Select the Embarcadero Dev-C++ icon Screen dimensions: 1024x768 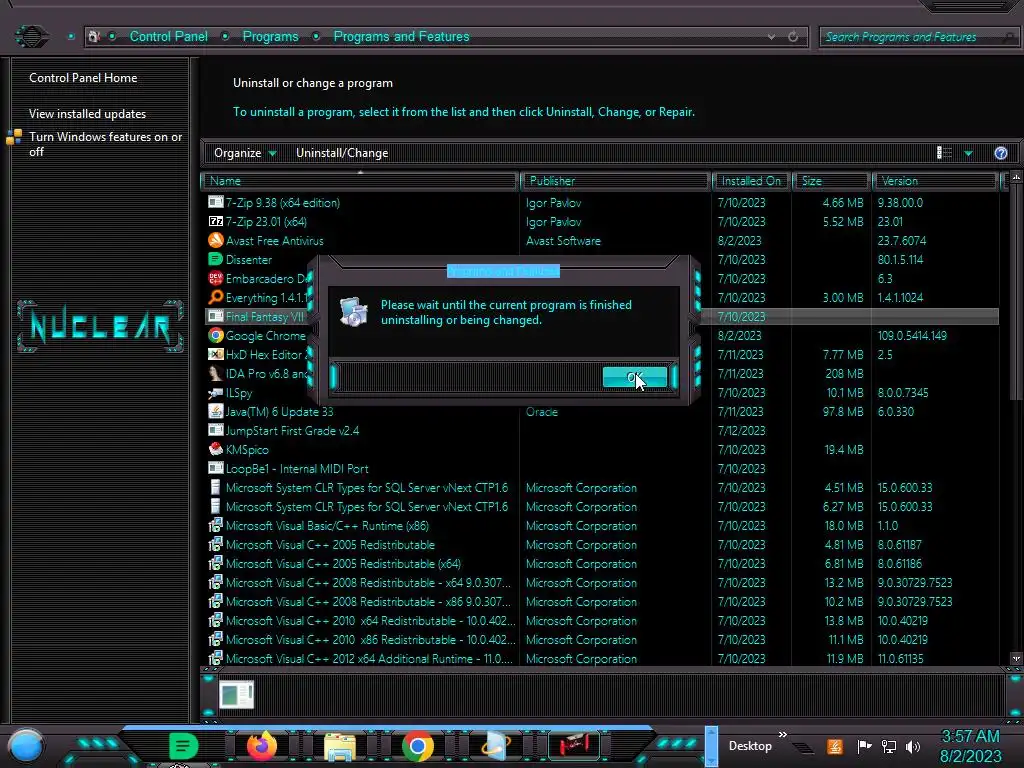[x=216, y=278]
